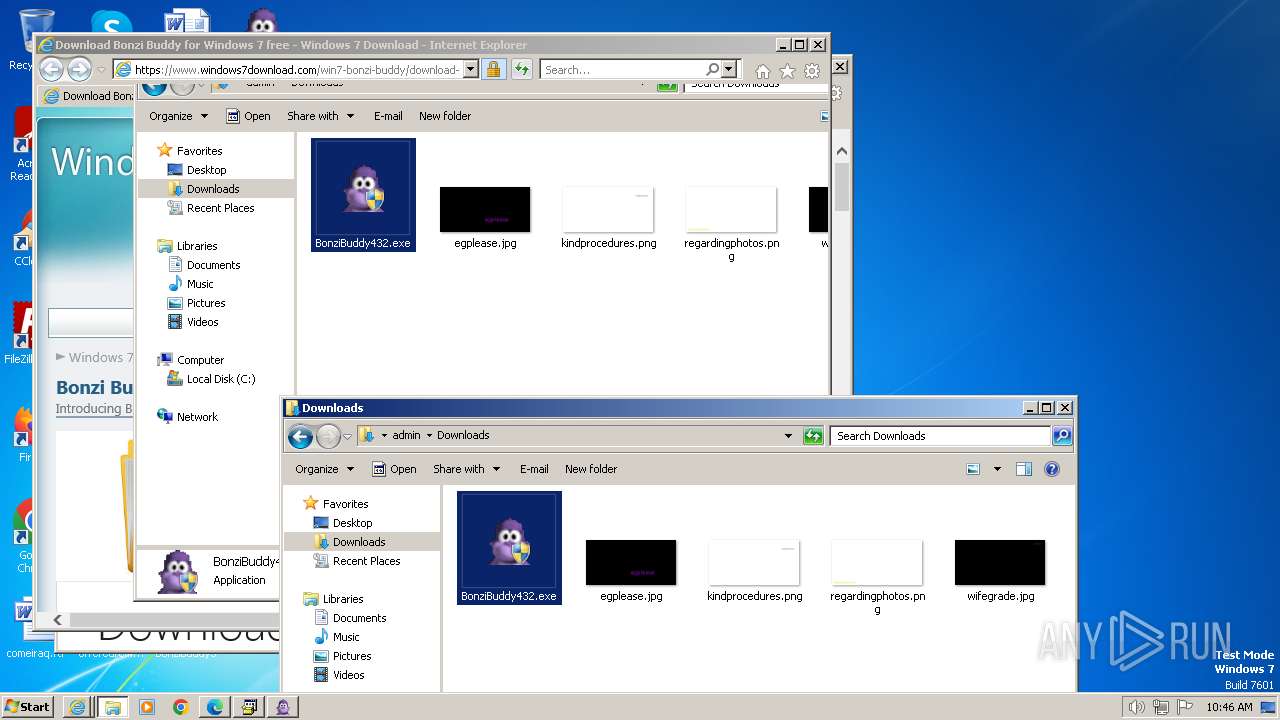Open Windows Explorer taskbar icon

pyautogui.click(x=112, y=707)
